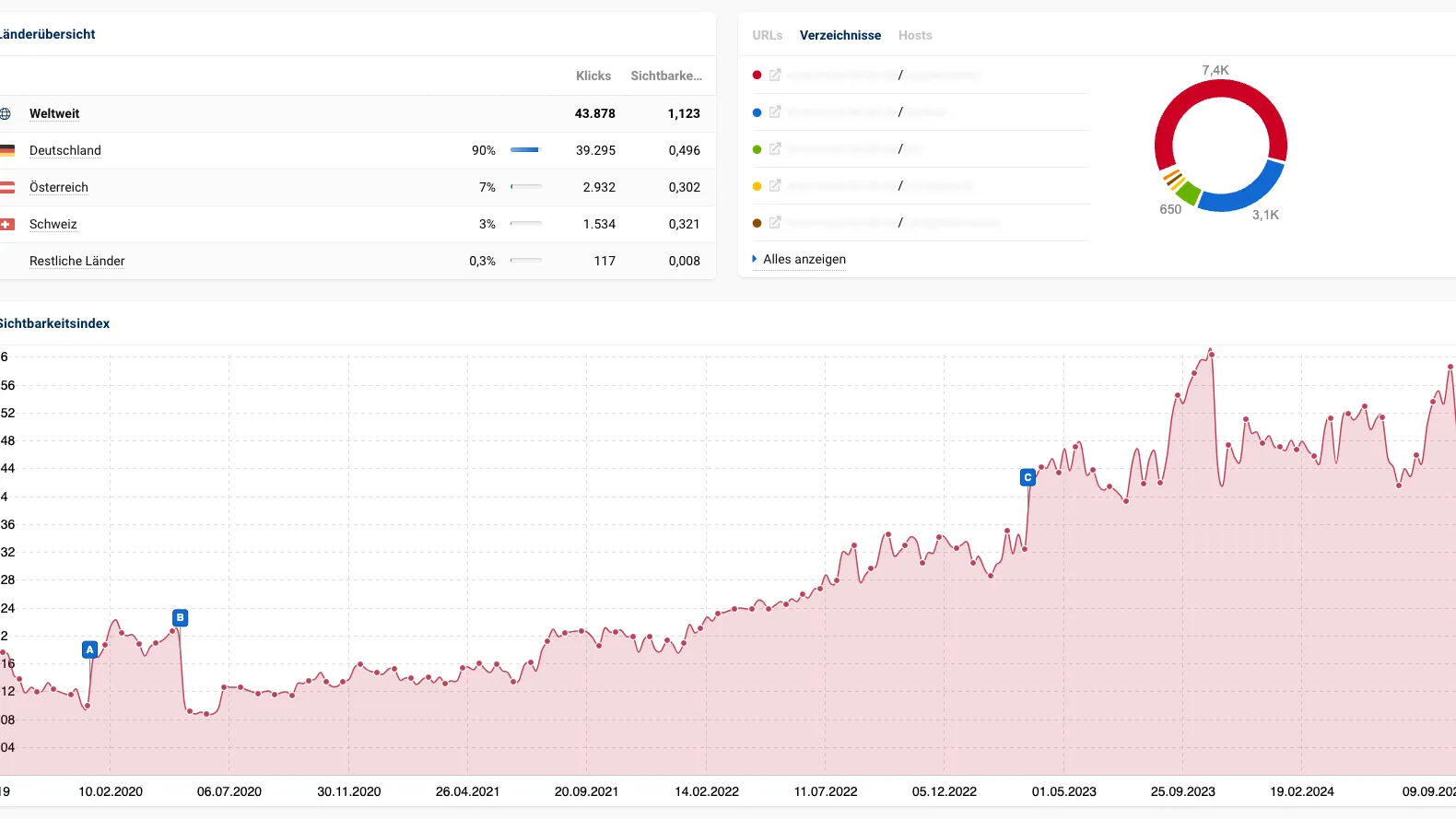
Task: Click the 10.02.2020 axis date label
Action: [x=111, y=791]
